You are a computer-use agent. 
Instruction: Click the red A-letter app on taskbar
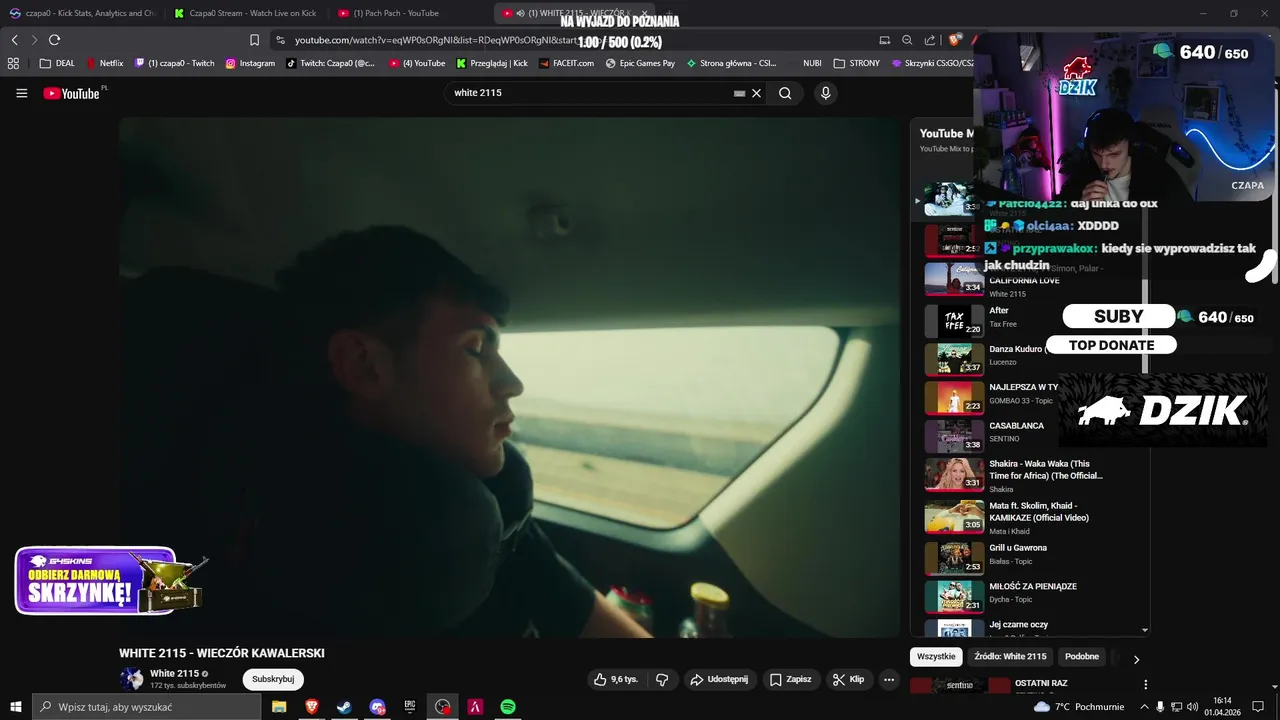[476, 707]
